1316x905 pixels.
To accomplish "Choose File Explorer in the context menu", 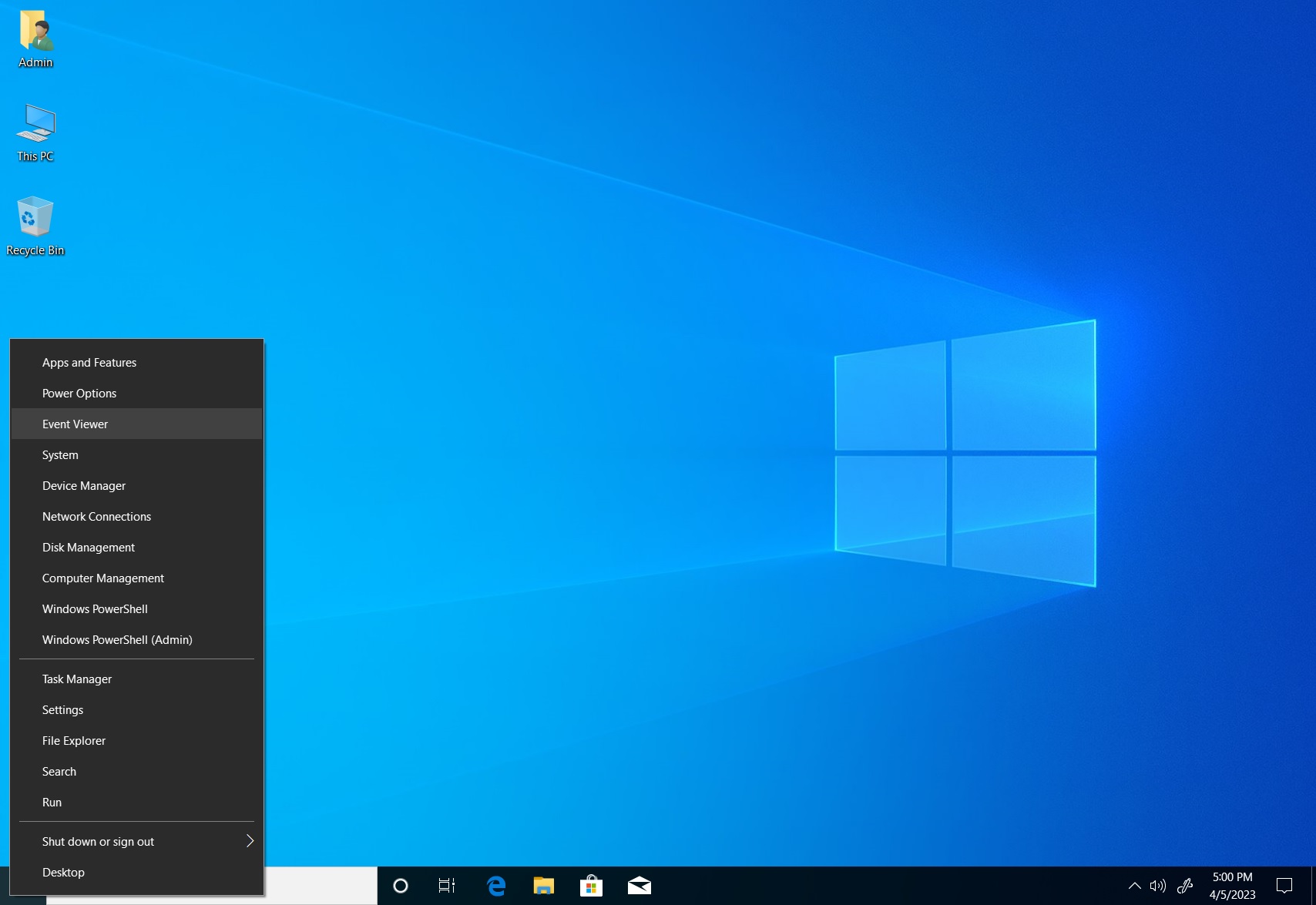I will (x=137, y=740).
